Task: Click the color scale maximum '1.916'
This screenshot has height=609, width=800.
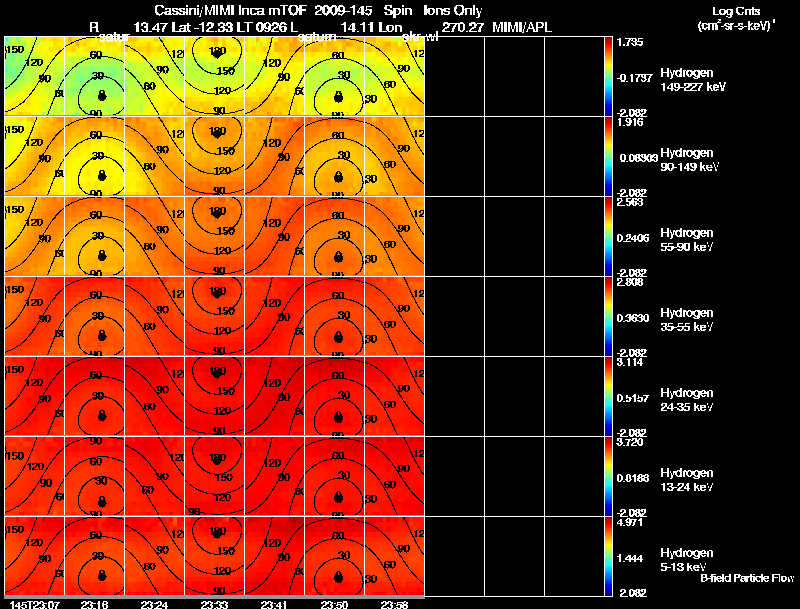Action: (x=630, y=122)
